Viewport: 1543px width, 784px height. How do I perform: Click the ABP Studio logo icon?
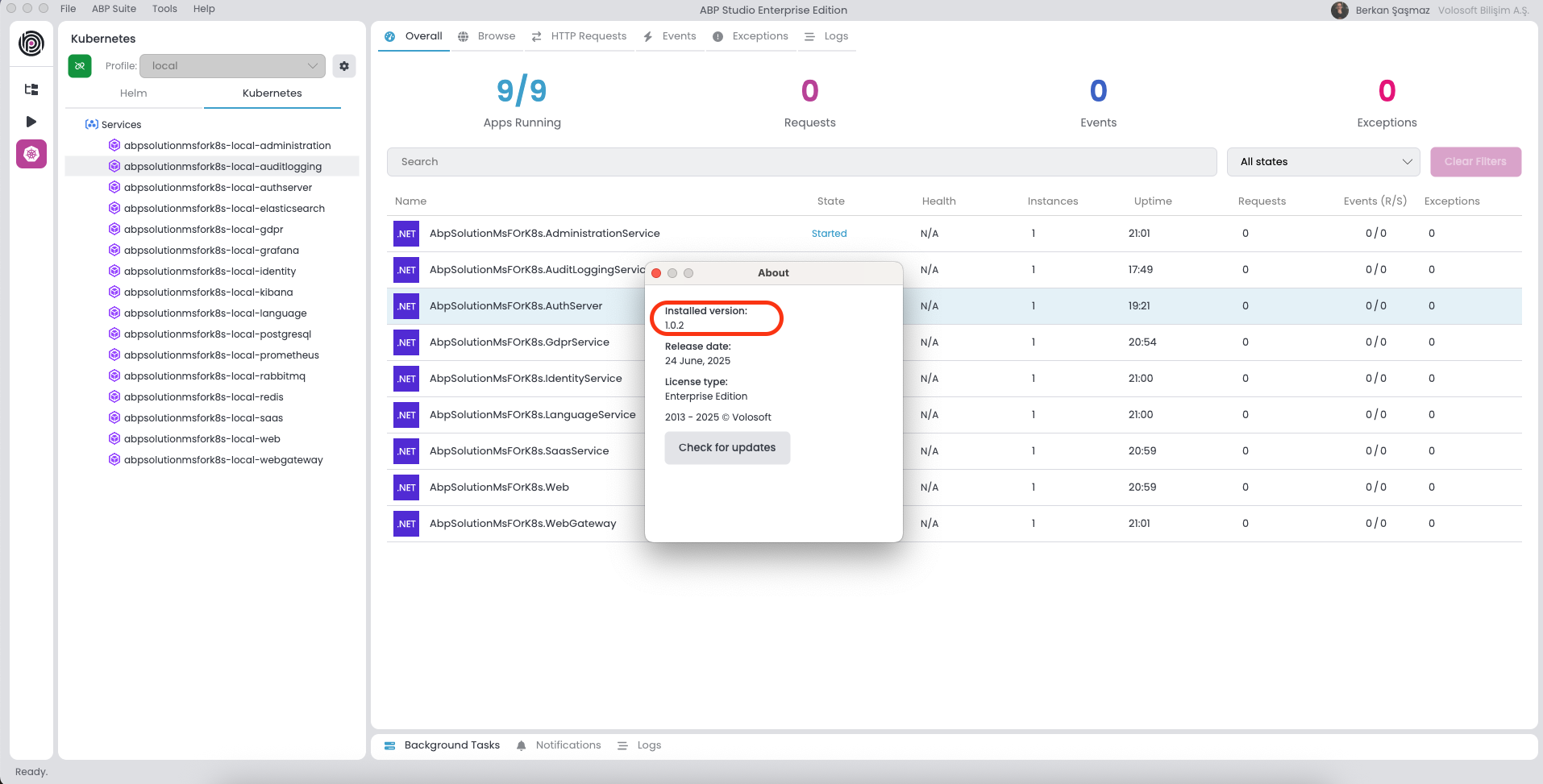[x=31, y=44]
